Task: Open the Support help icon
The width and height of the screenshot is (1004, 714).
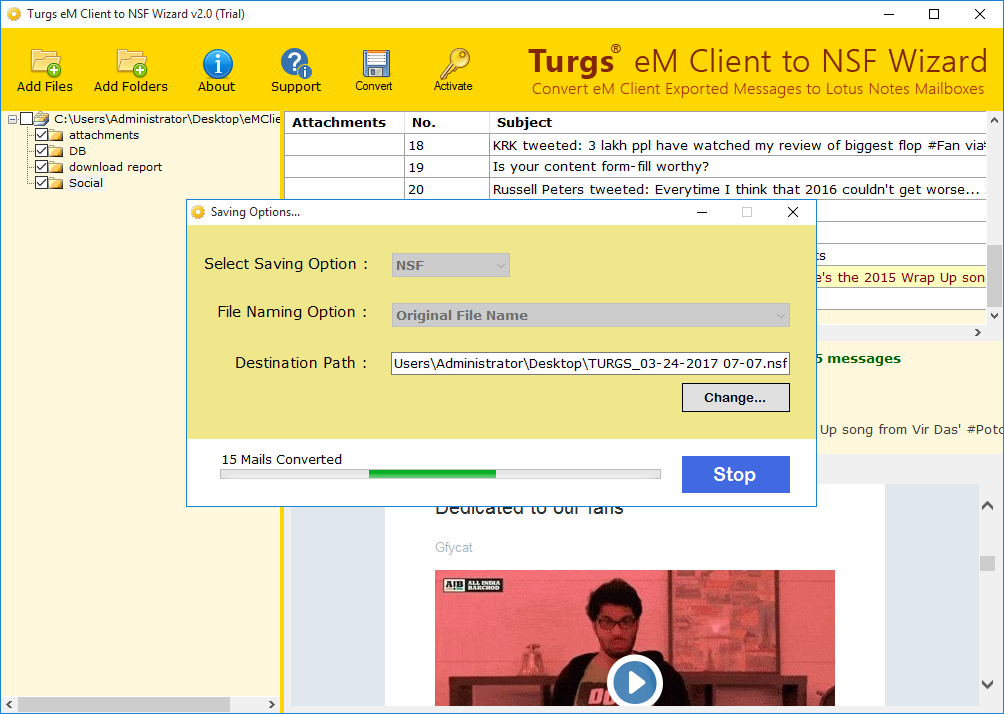Action: pos(295,63)
